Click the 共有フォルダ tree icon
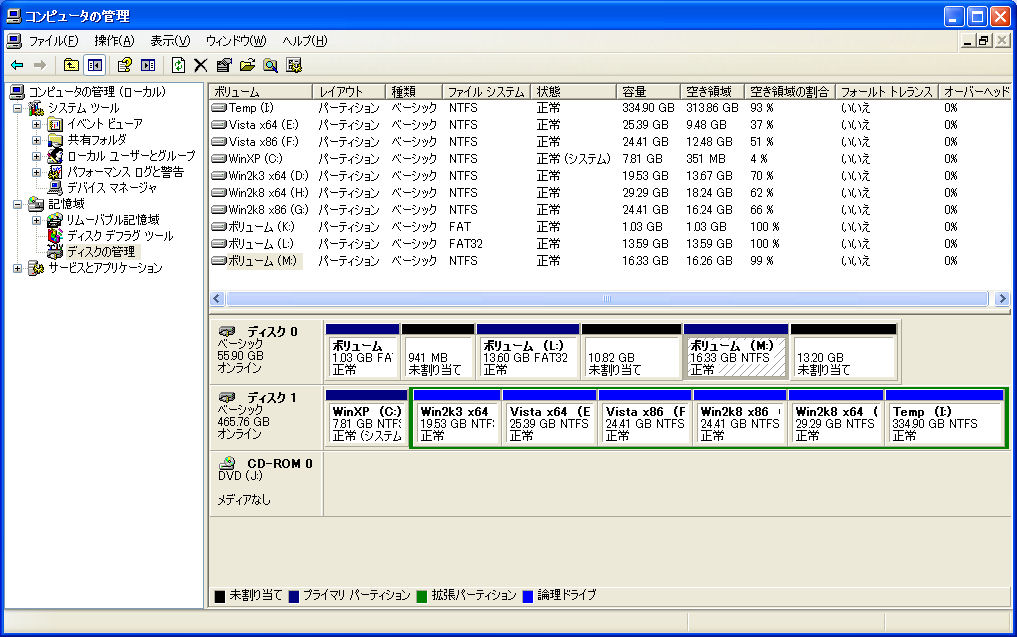Viewport: 1017px width, 637px height. click(55, 140)
